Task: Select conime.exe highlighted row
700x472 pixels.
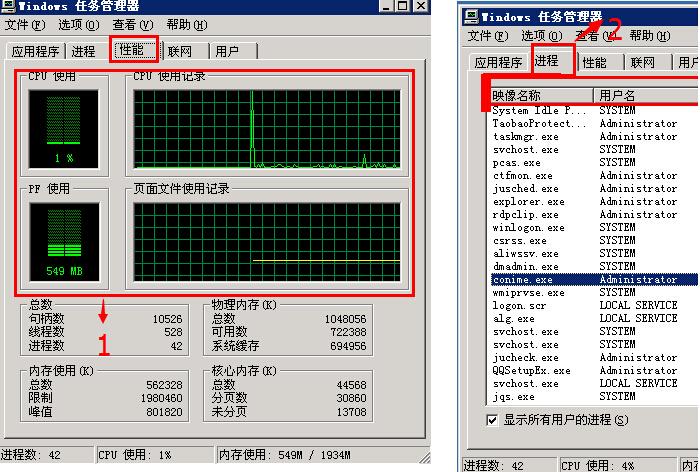Action: point(595,280)
